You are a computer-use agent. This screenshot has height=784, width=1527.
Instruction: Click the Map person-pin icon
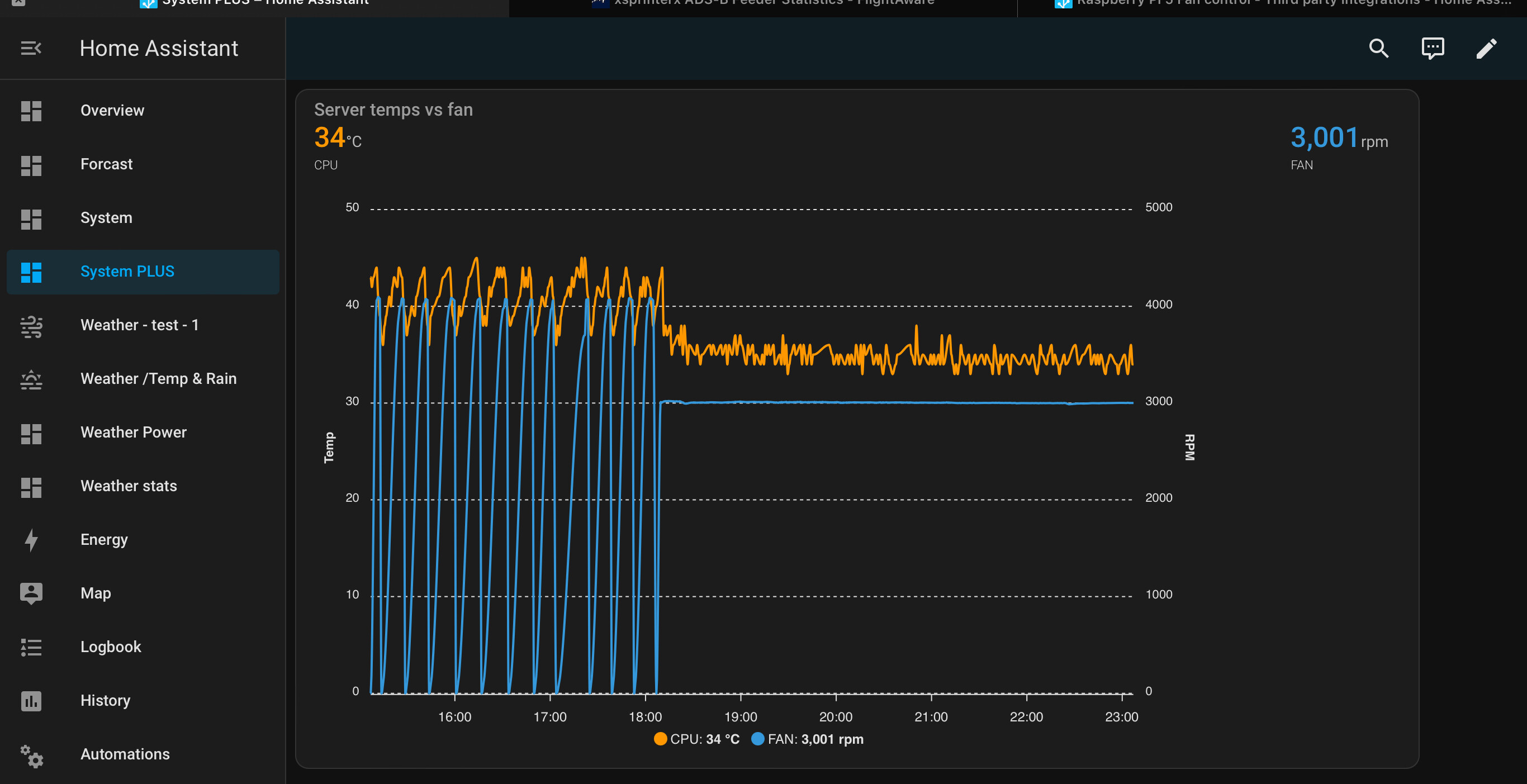[x=31, y=593]
